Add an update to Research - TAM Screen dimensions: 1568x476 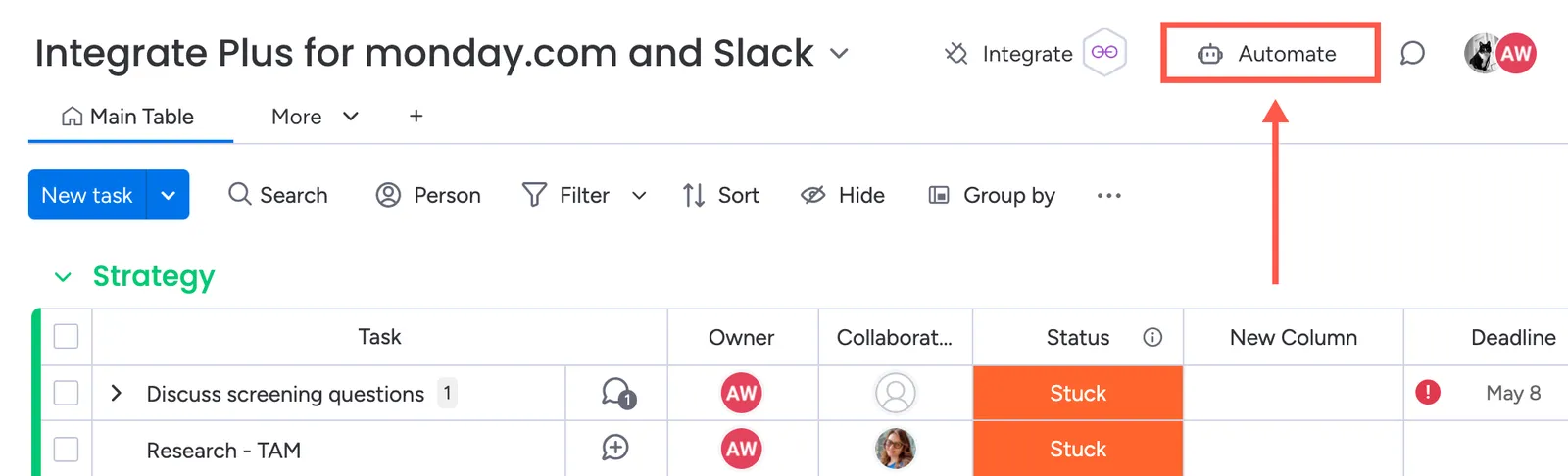coord(615,448)
